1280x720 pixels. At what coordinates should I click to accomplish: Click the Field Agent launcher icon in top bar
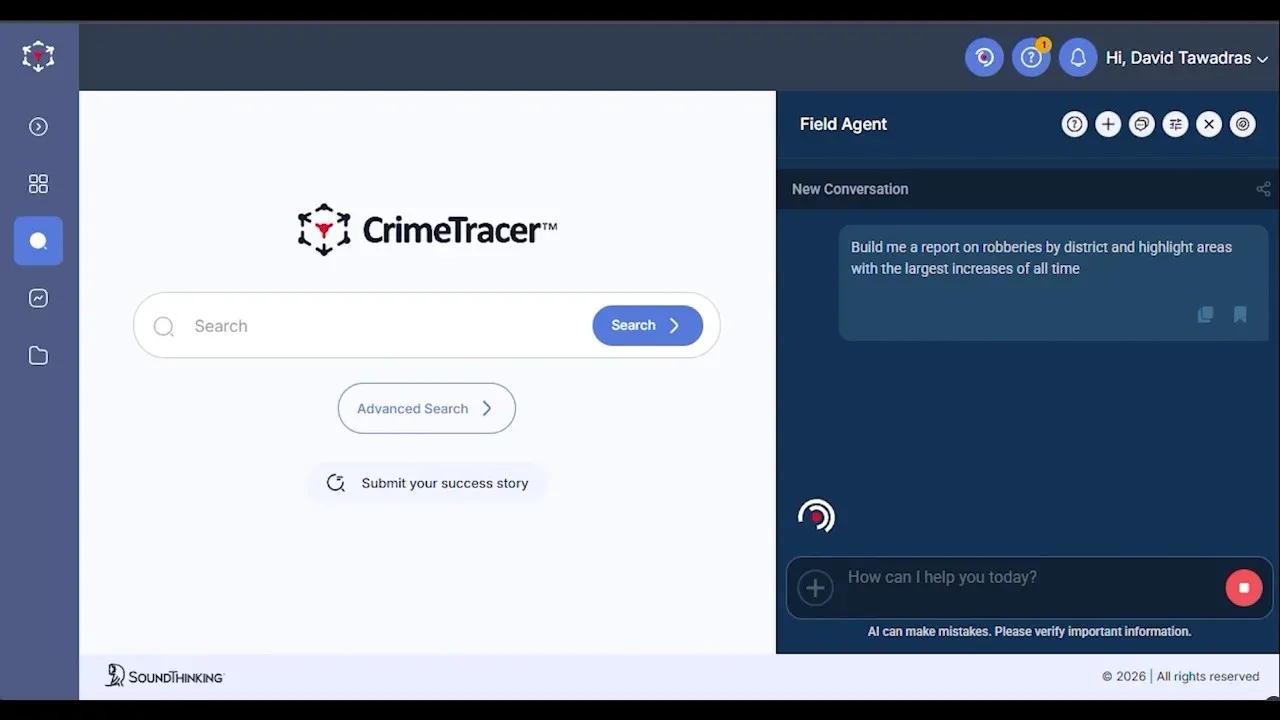pos(984,58)
